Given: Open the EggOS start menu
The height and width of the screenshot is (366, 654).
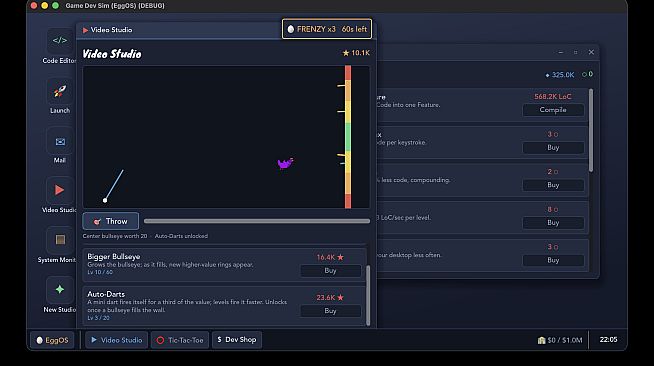Looking at the screenshot, I should click(x=52, y=340).
